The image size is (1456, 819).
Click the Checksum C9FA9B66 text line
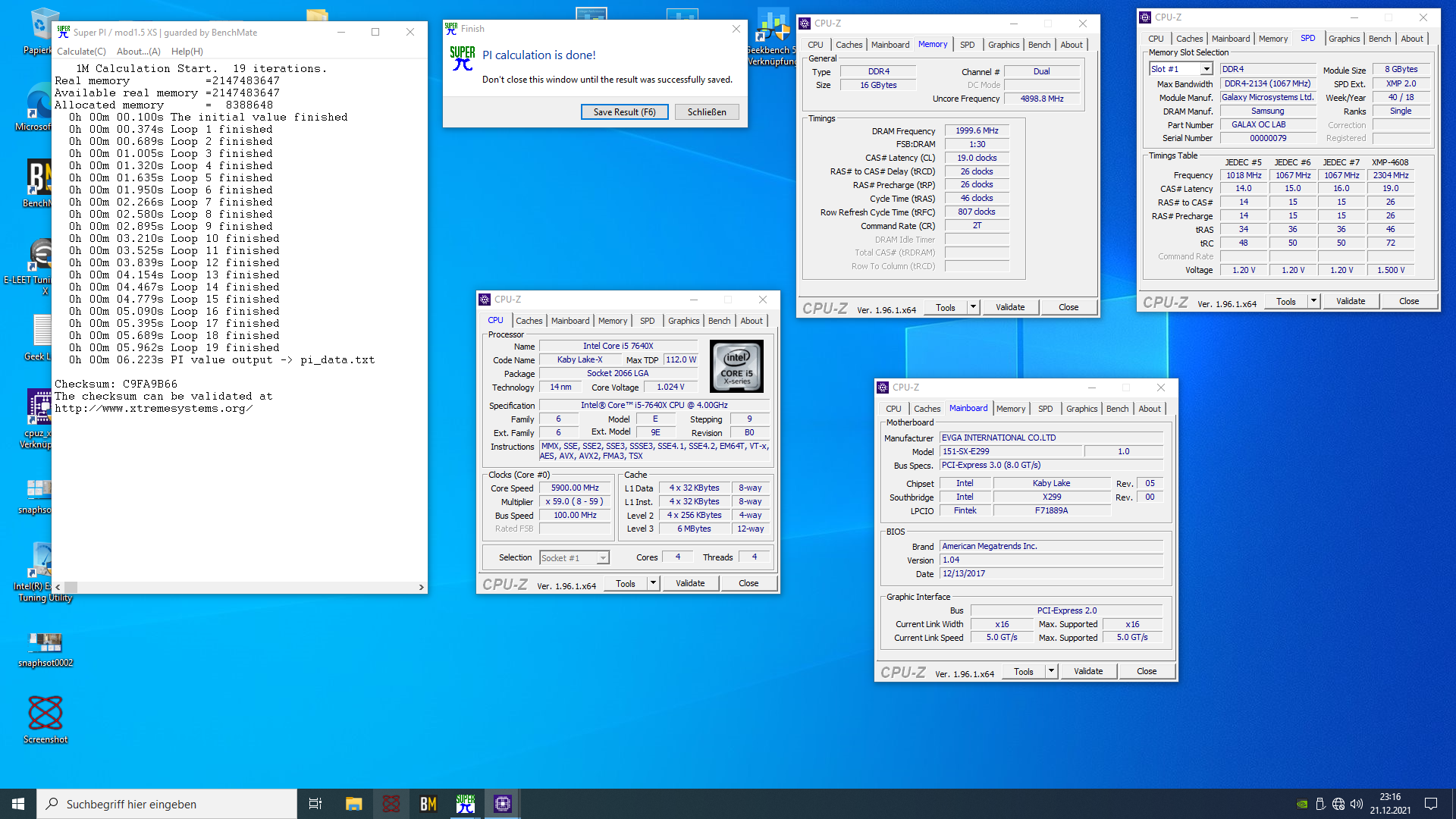point(116,384)
